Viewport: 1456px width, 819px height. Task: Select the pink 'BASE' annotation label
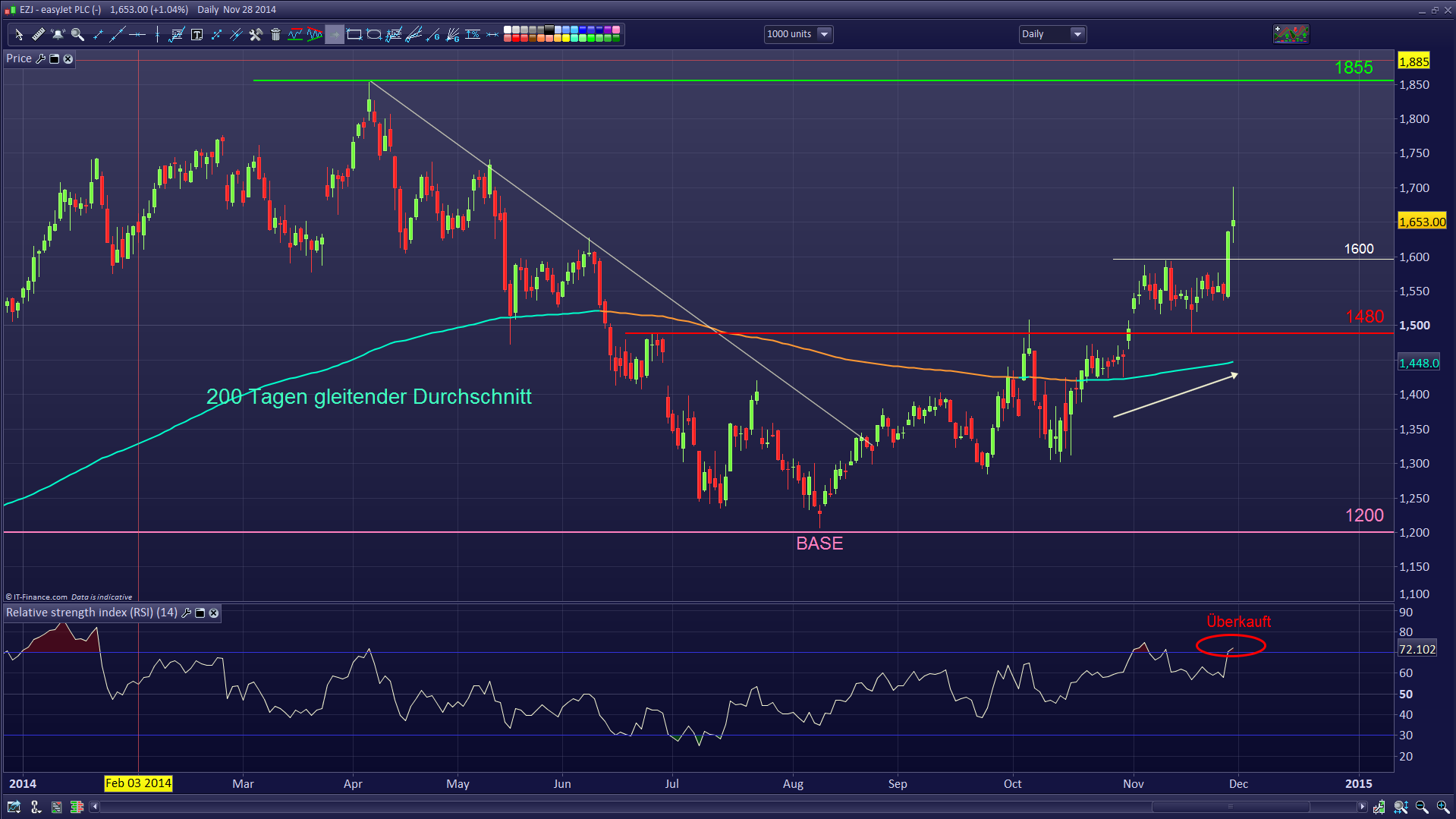[819, 543]
